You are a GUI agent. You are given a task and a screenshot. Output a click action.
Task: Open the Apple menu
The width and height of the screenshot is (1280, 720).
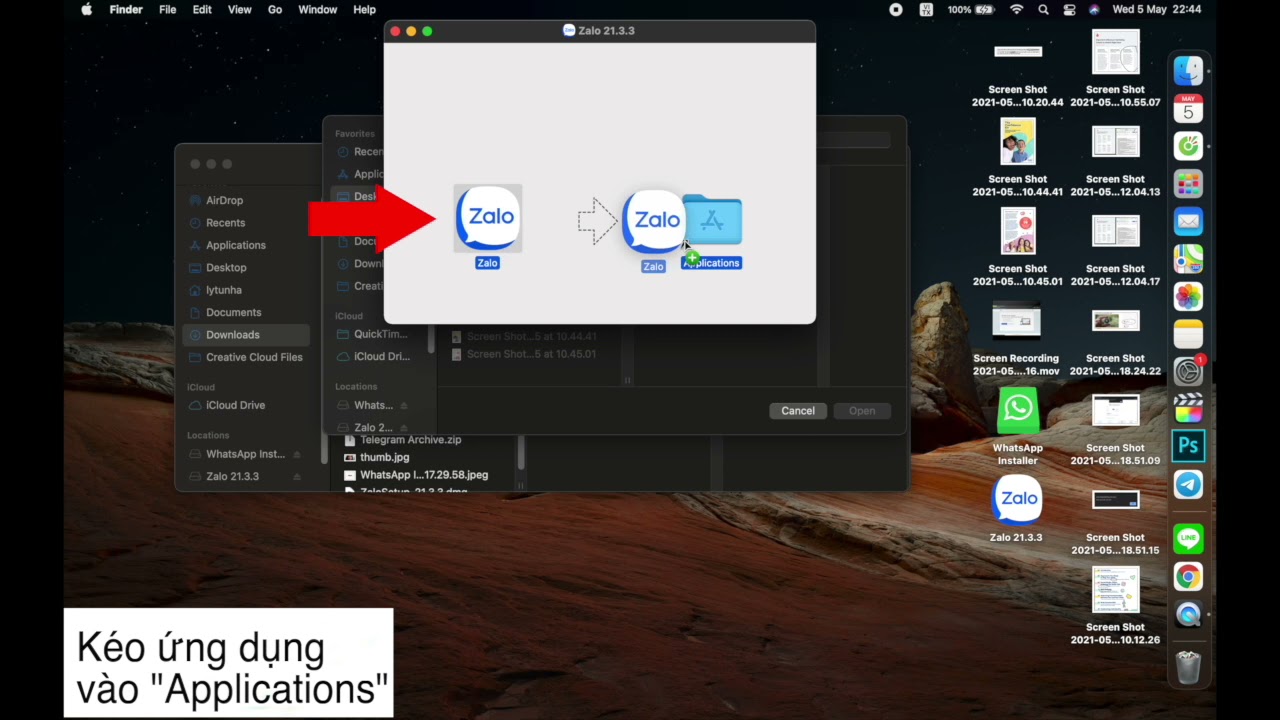[x=87, y=10]
